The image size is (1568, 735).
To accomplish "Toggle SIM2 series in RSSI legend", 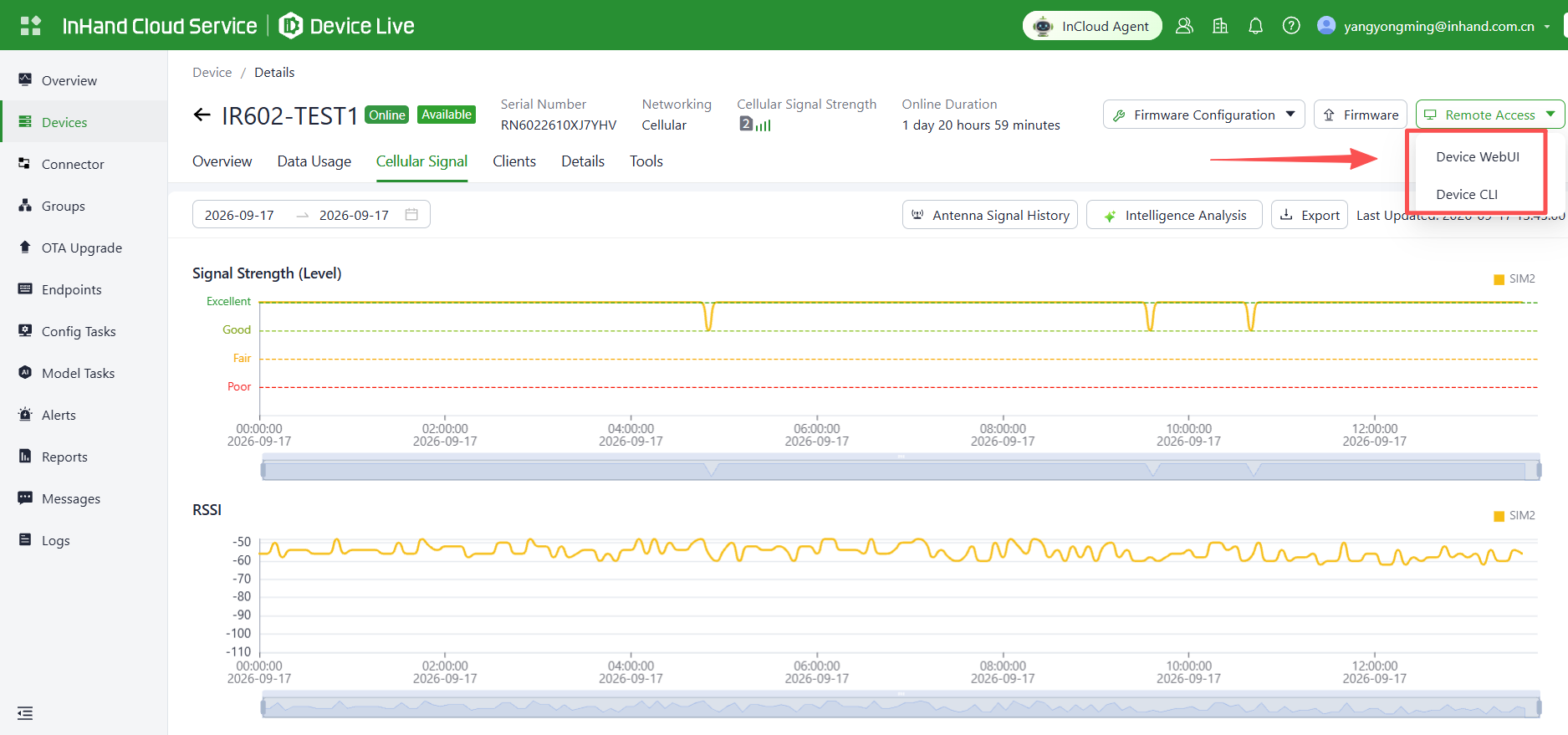I will point(1514,515).
